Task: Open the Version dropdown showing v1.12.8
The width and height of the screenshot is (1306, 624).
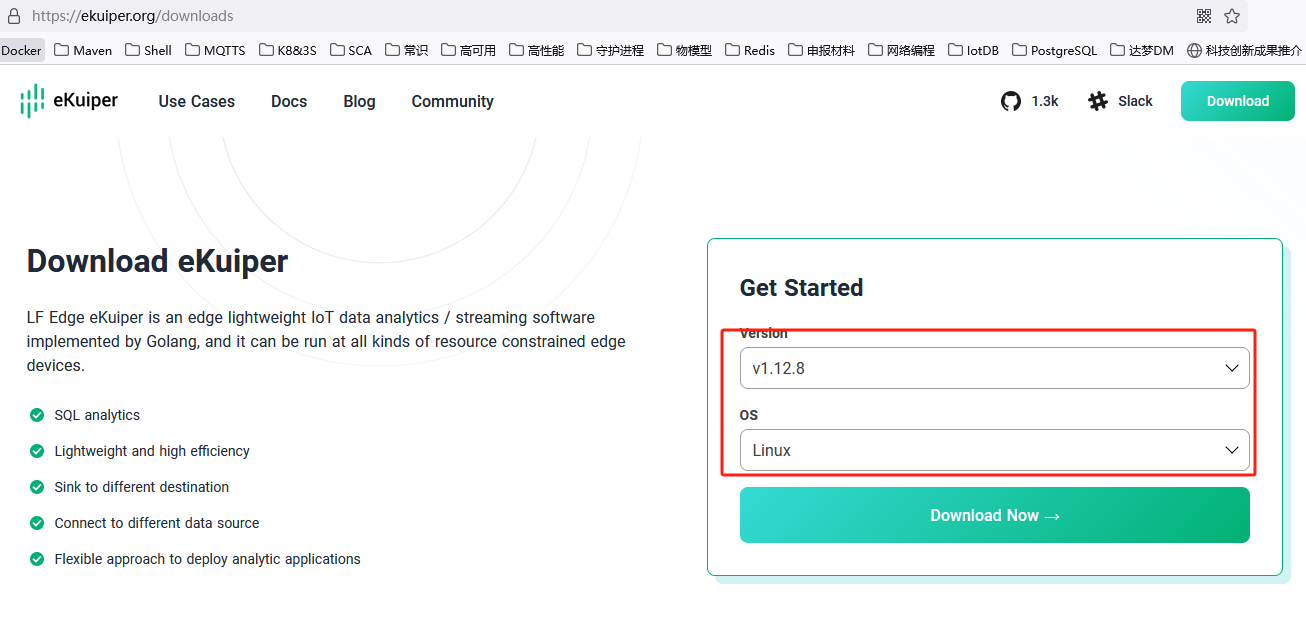Action: click(994, 368)
